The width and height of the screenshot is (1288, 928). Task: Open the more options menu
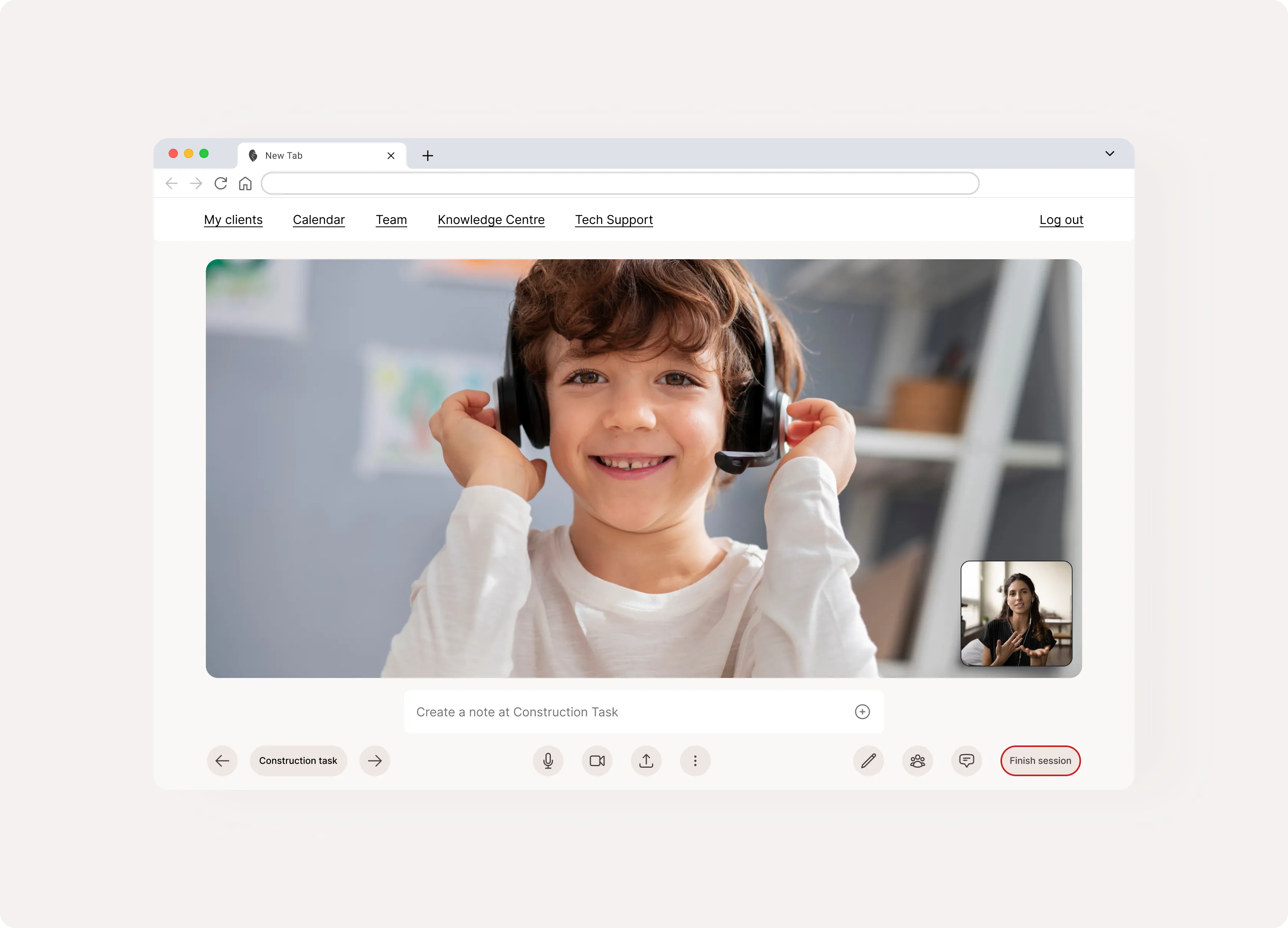pos(695,760)
